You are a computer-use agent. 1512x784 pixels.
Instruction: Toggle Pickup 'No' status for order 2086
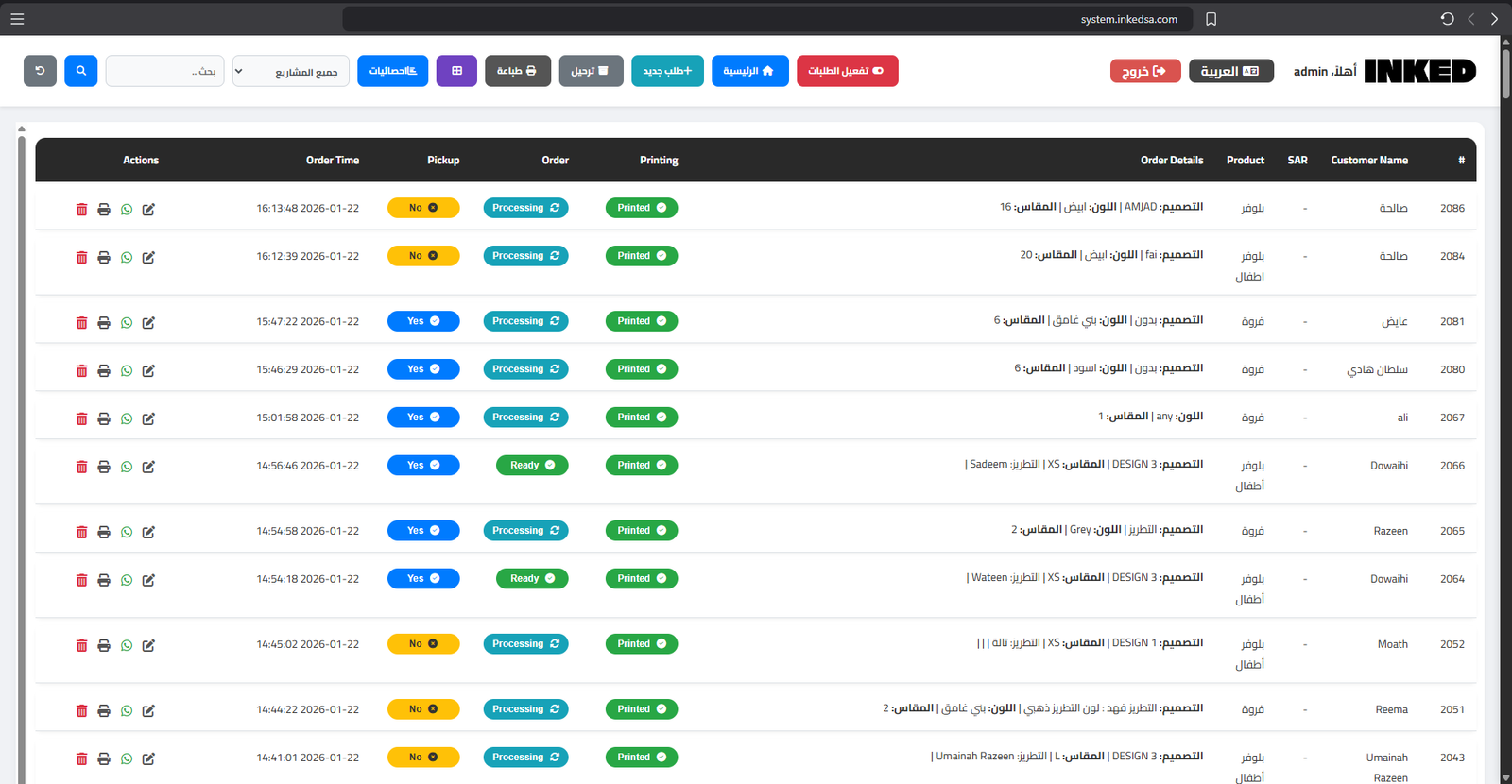click(x=423, y=208)
